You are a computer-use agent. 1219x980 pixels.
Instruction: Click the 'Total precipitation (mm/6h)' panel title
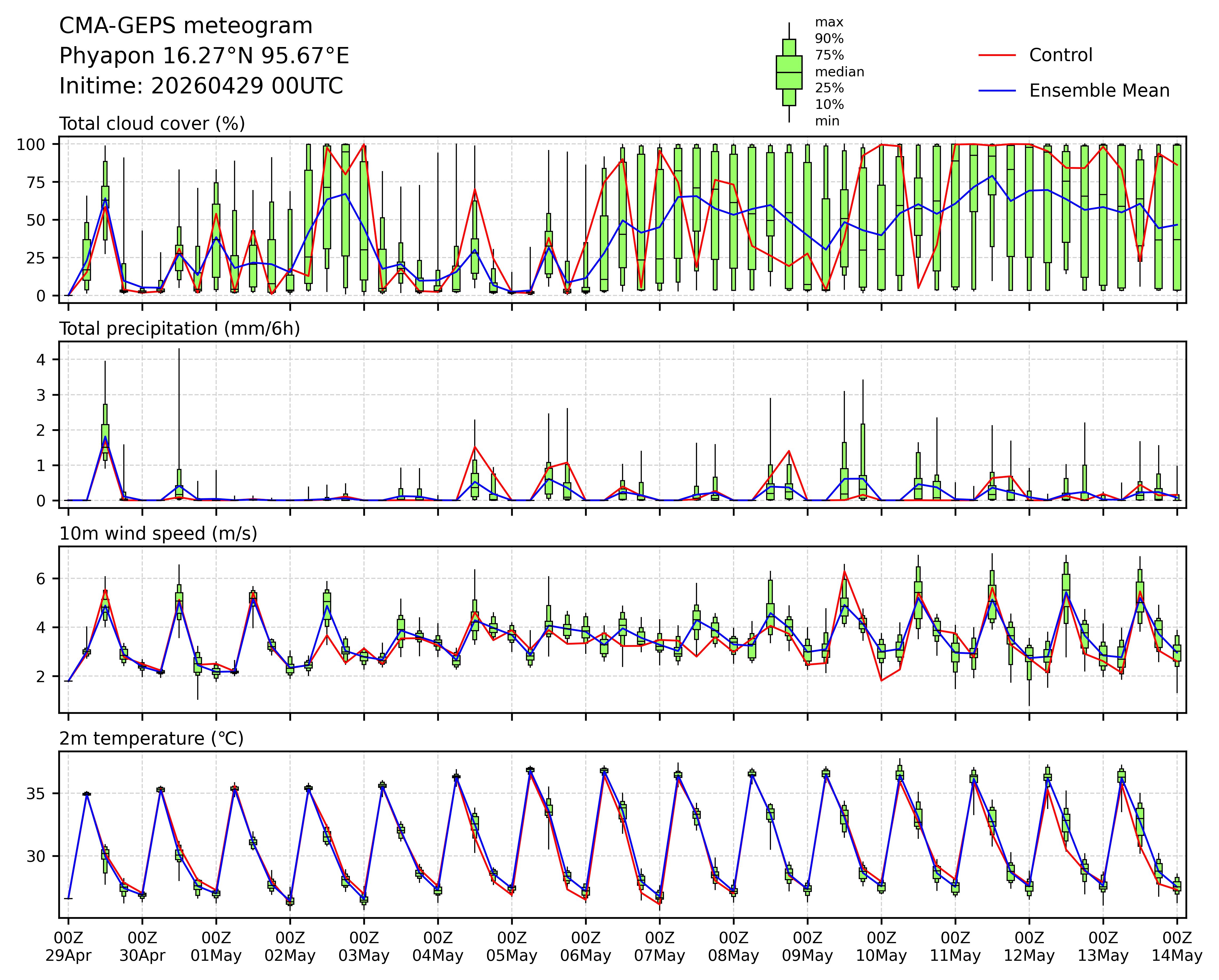(x=179, y=329)
